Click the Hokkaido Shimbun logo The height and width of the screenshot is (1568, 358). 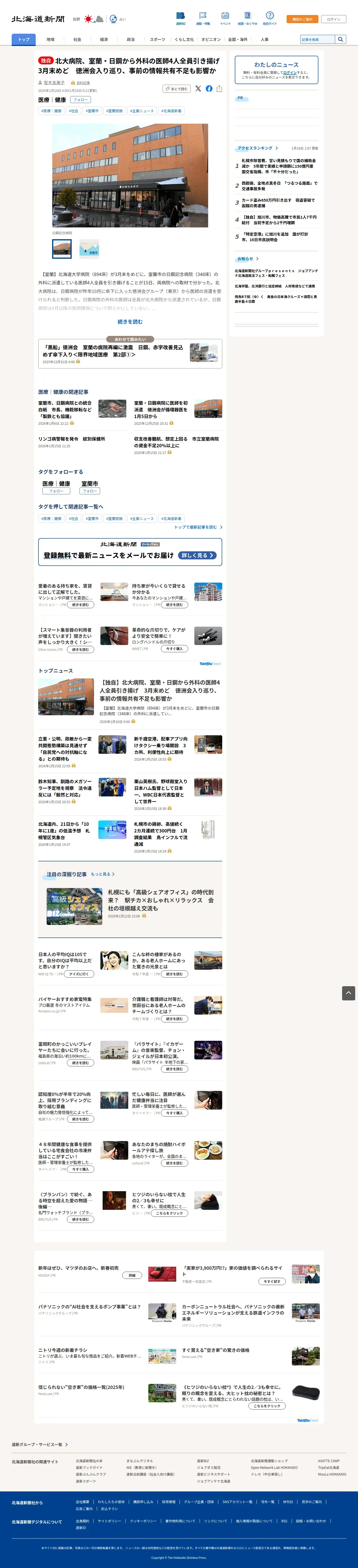pyautogui.click(x=38, y=19)
